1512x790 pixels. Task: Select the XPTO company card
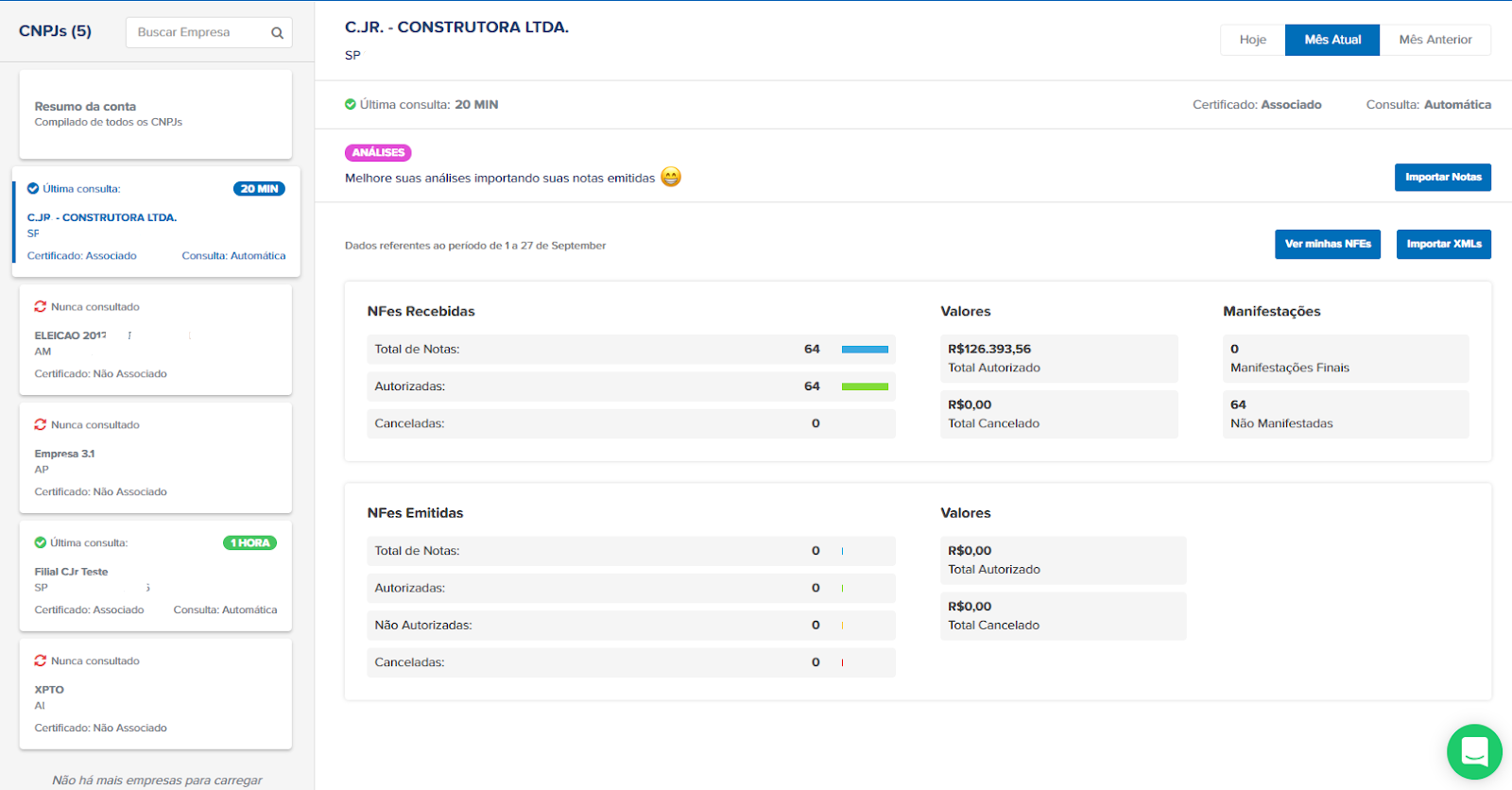(156, 695)
